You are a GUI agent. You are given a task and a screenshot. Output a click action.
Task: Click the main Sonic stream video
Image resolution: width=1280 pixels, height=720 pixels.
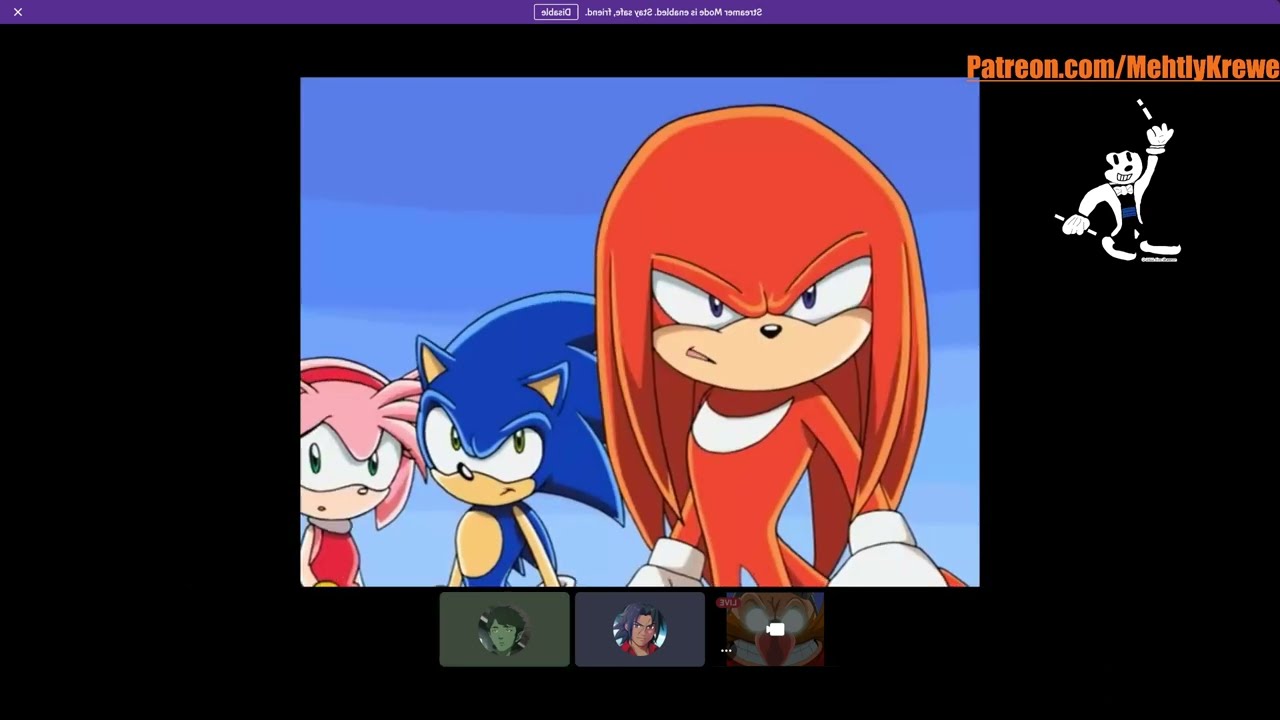640,332
